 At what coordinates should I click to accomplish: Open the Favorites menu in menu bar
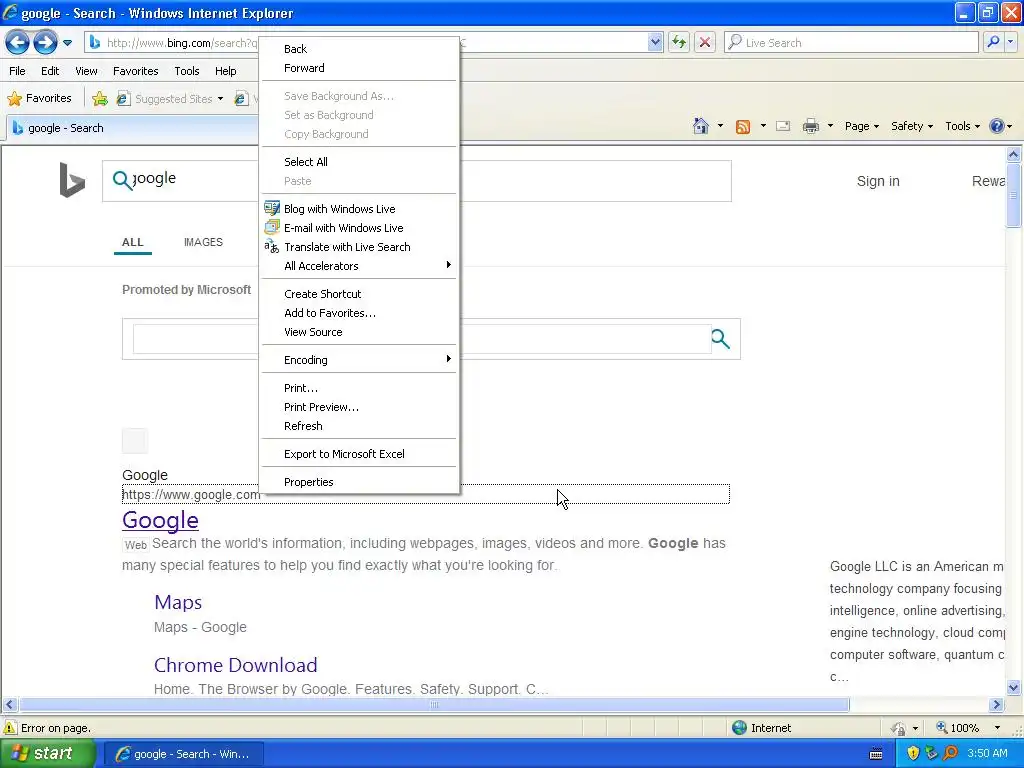tap(135, 71)
